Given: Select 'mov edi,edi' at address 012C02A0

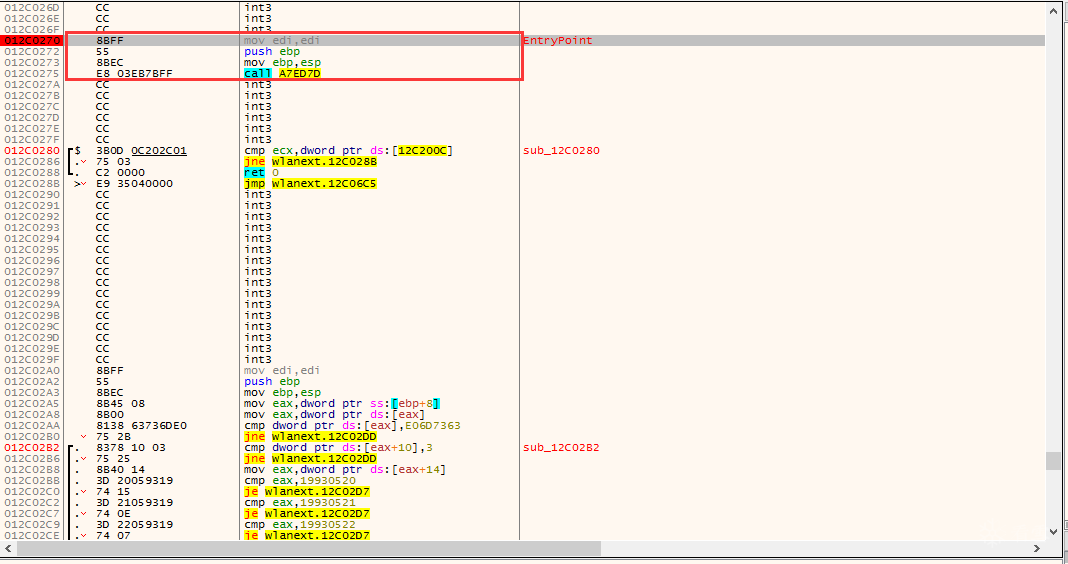Looking at the screenshot, I should tap(282, 371).
